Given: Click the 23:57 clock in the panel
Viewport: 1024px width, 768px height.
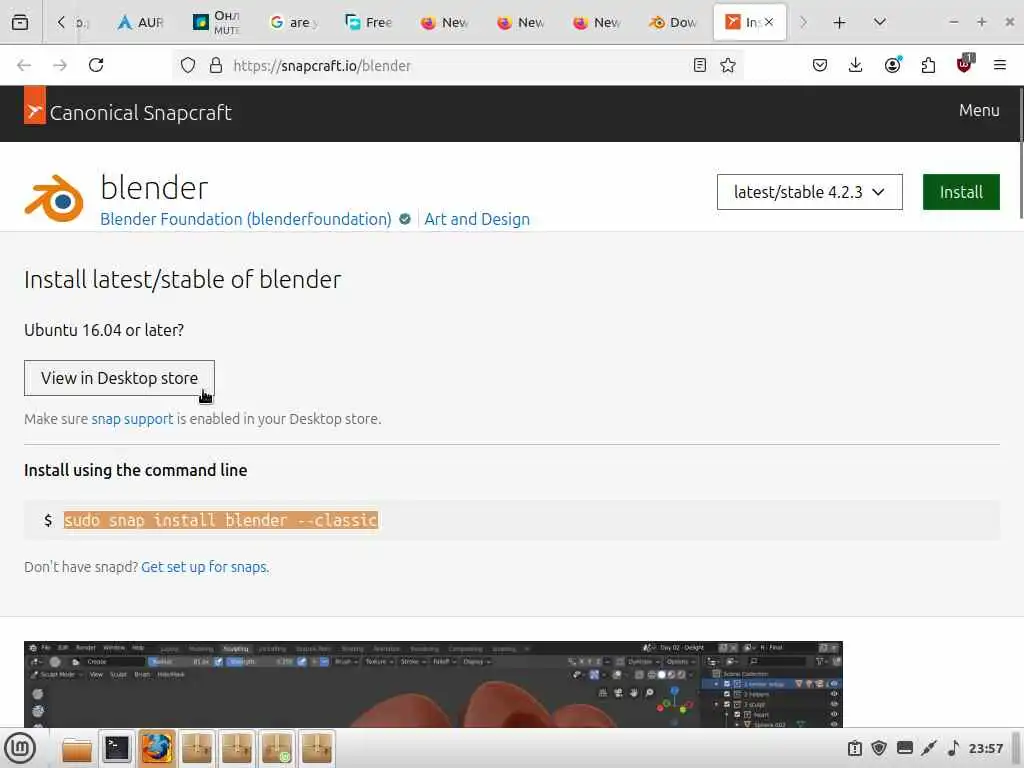Looking at the screenshot, I should click(985, 748).
